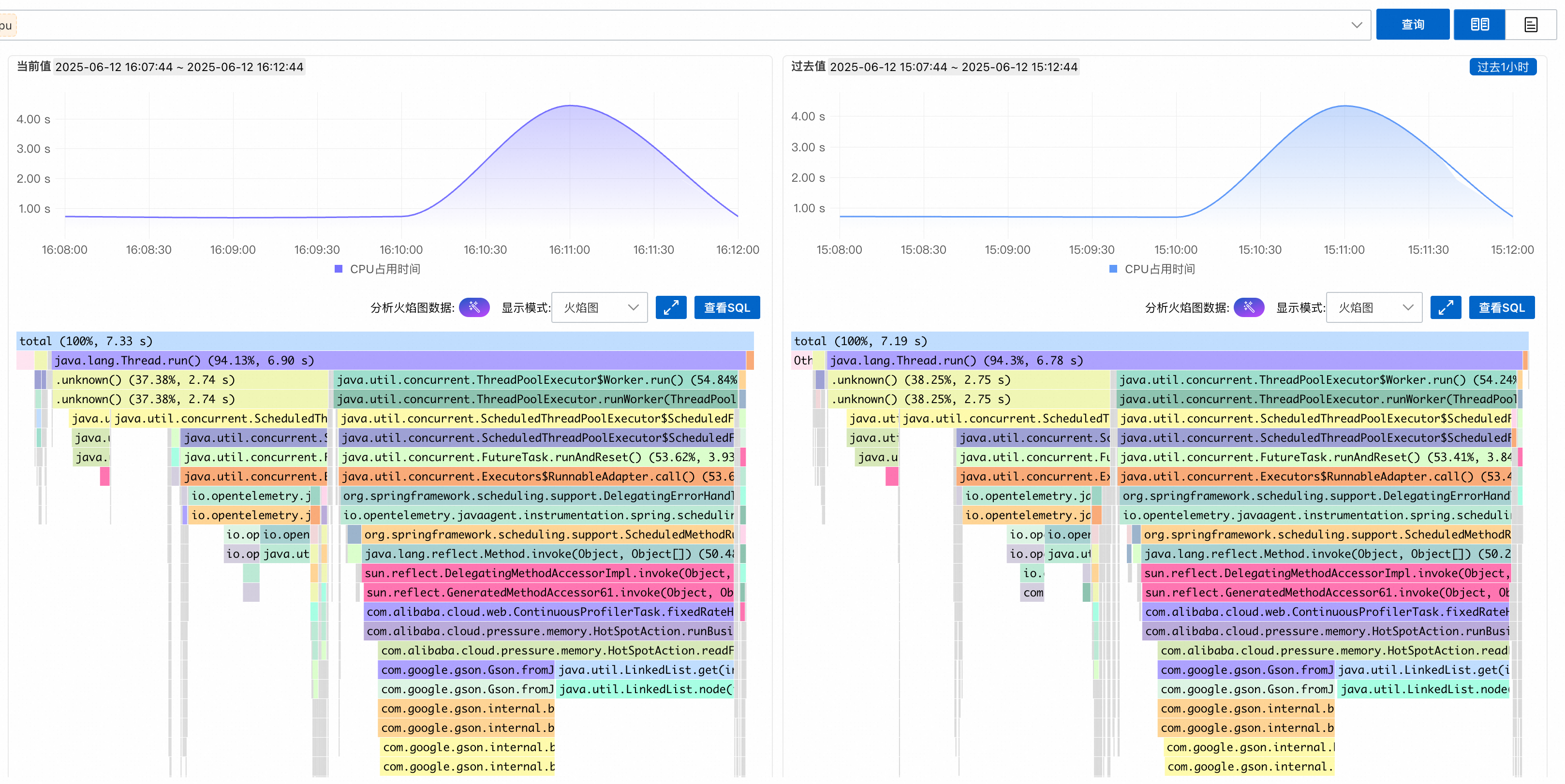The image size is (1565, 784).
Task: Toggle CPU占用时间 legend in current chart
Action: click(x=377, y=269)
